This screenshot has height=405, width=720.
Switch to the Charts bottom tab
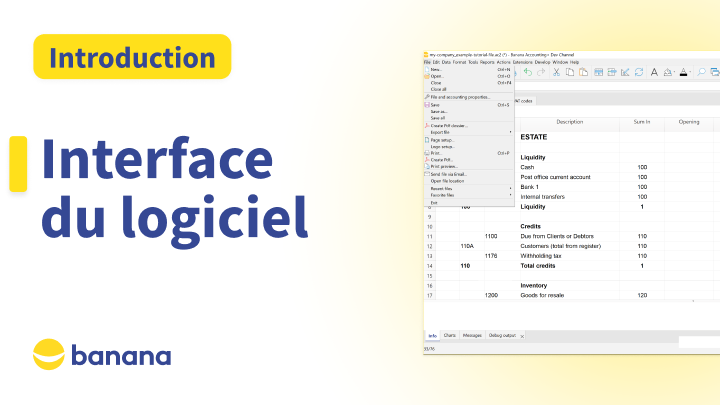450,336
